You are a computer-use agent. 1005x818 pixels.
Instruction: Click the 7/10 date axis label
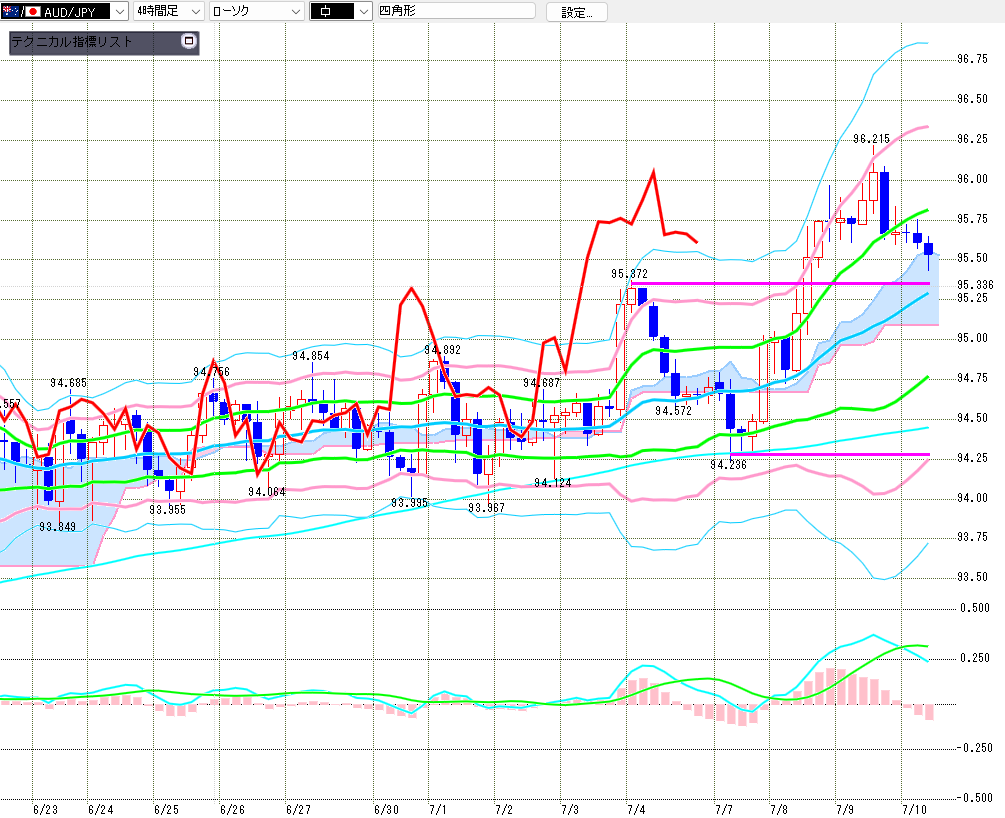point(914,810)
